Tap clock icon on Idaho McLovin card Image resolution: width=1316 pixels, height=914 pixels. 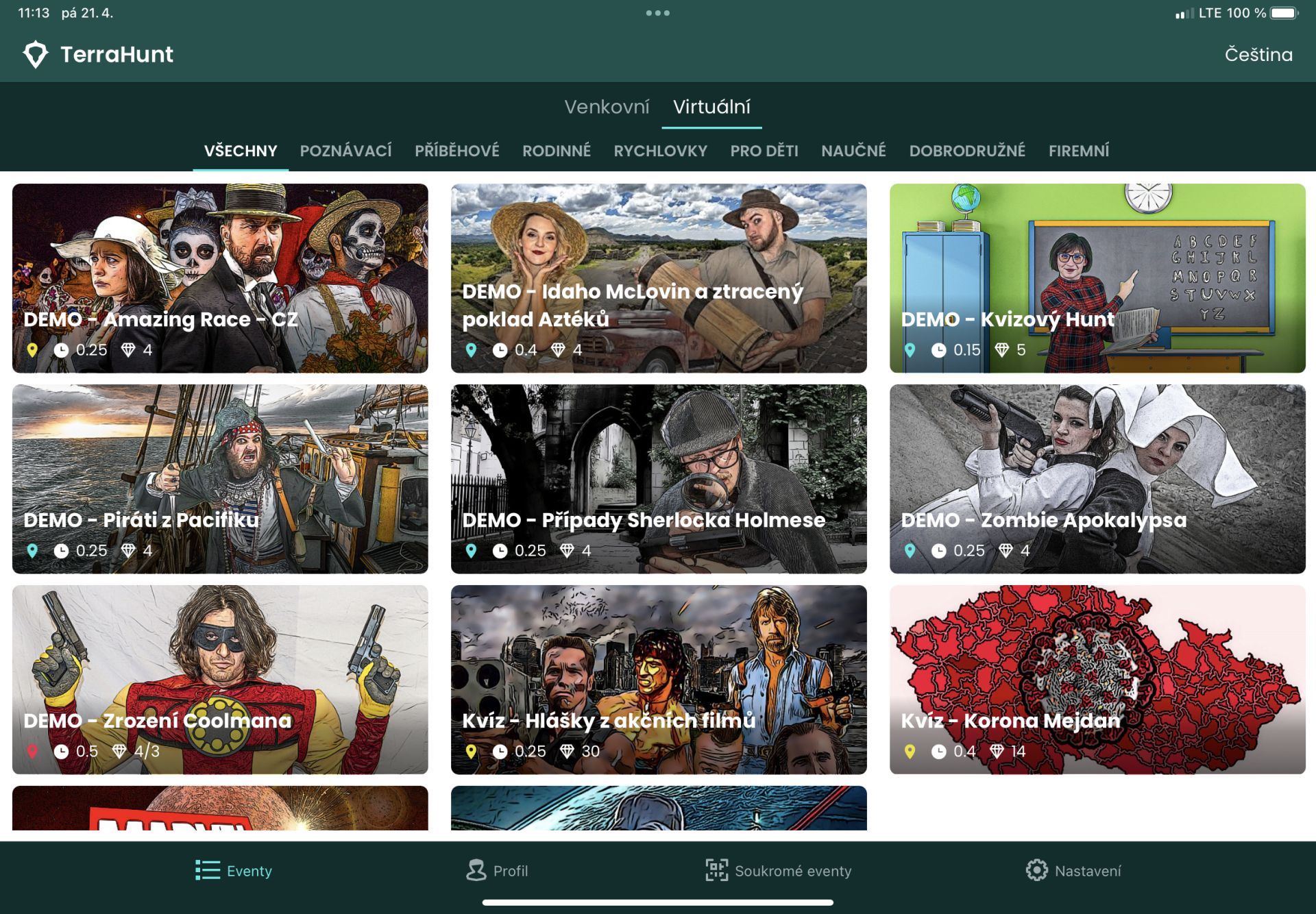point(500,350)
